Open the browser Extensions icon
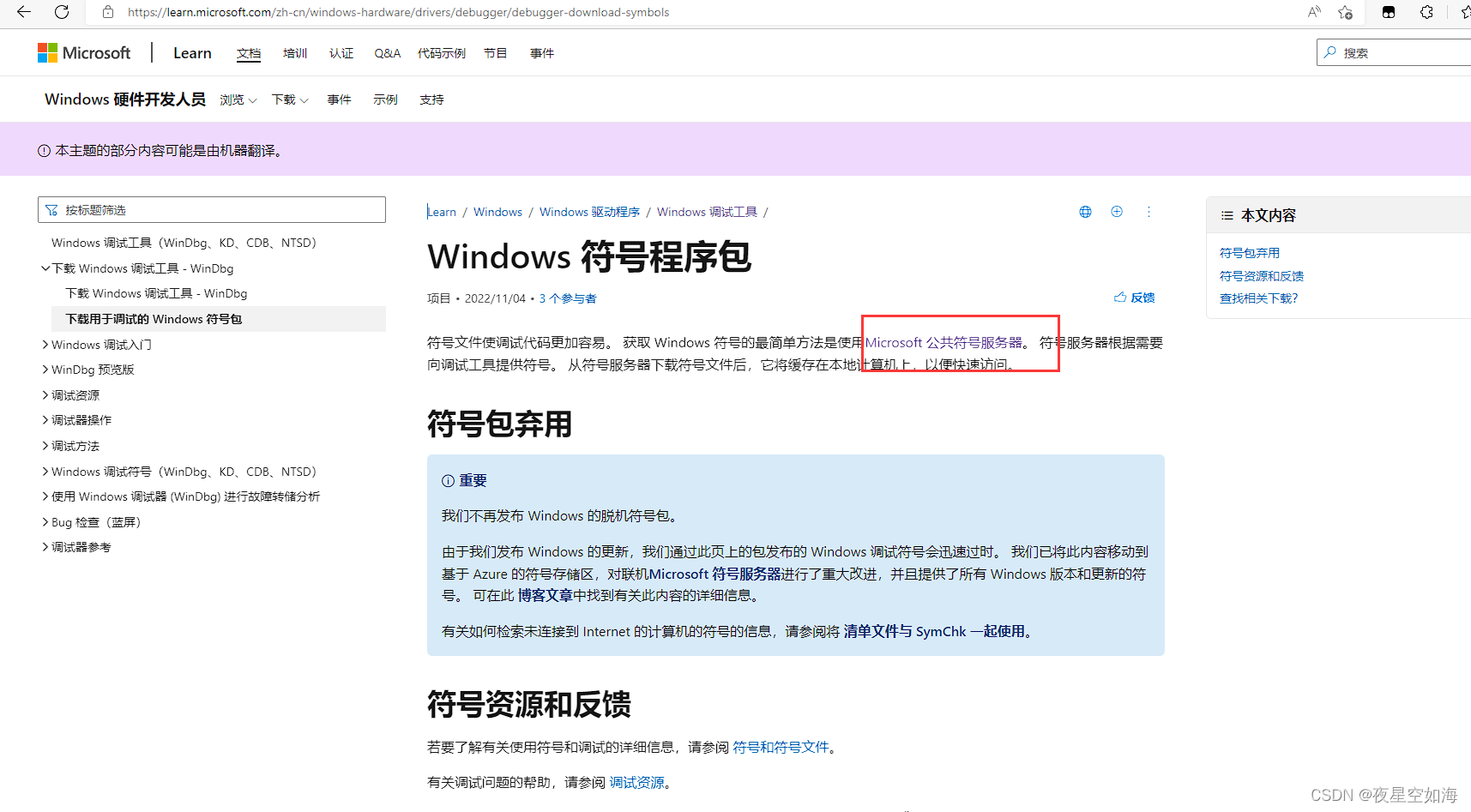1471x812 pixels. [1426, 12]
